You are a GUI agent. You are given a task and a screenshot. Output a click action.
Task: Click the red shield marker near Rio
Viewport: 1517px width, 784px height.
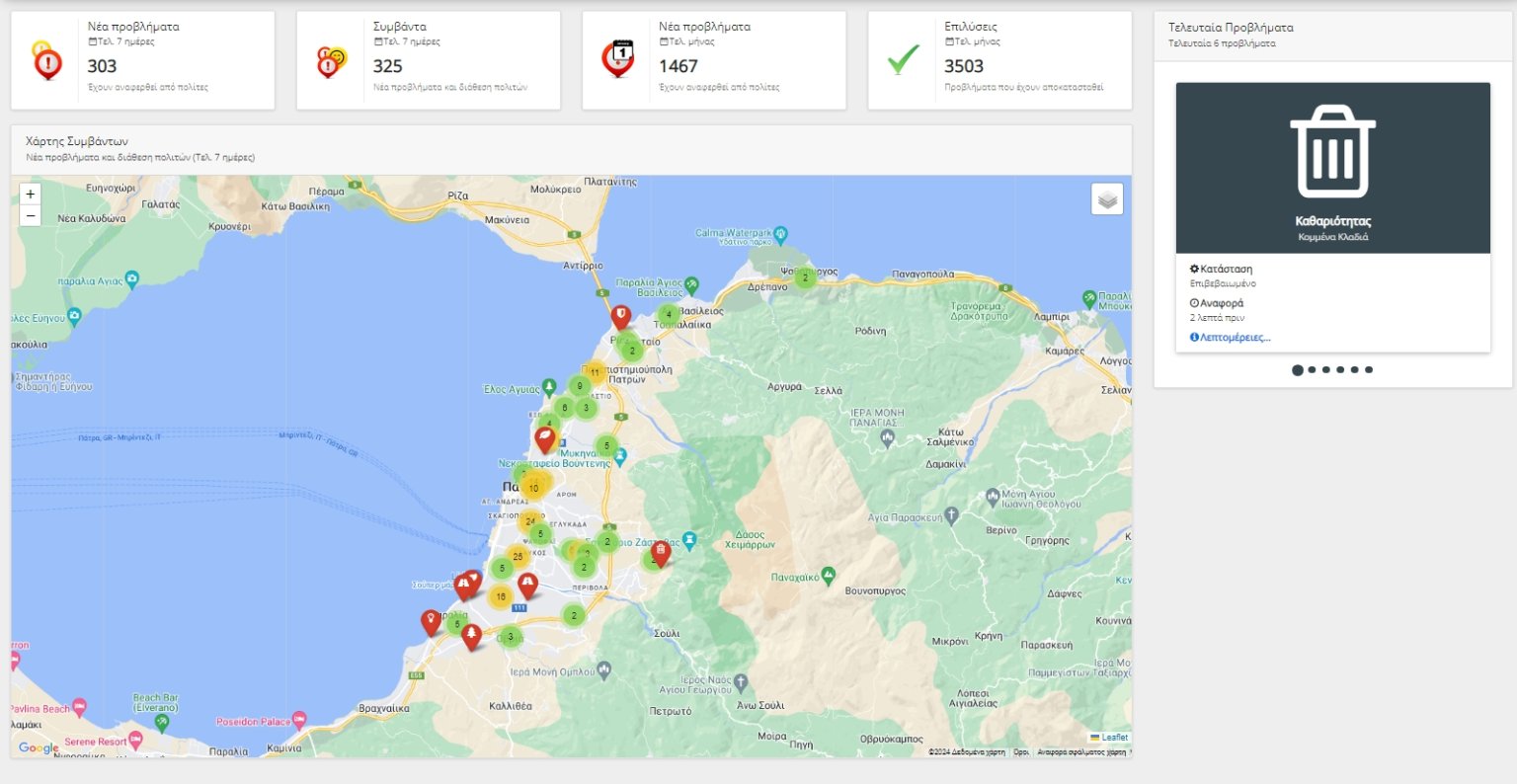[620, 316]
